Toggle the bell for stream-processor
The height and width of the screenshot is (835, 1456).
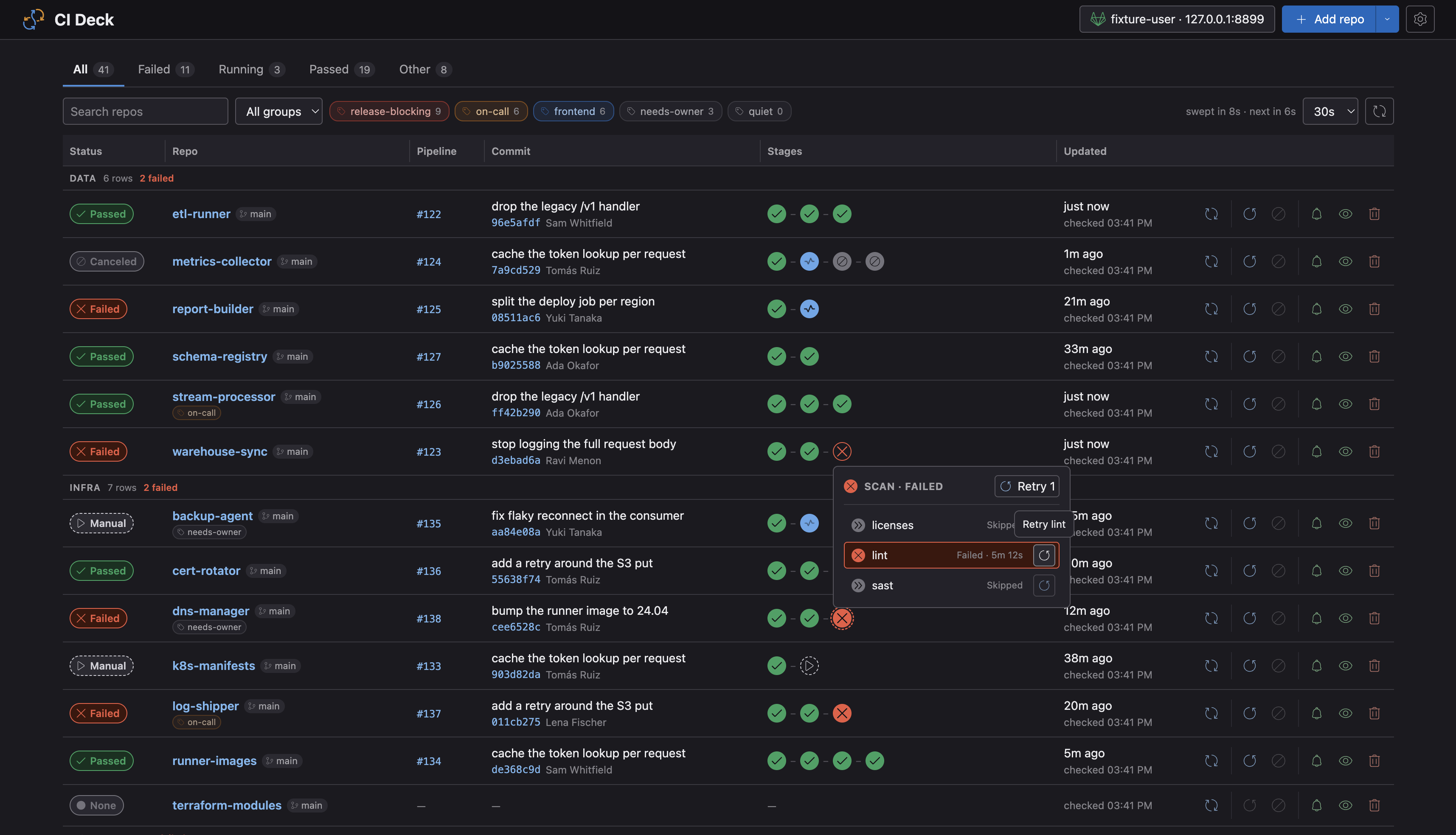[x=1317, y=404]
